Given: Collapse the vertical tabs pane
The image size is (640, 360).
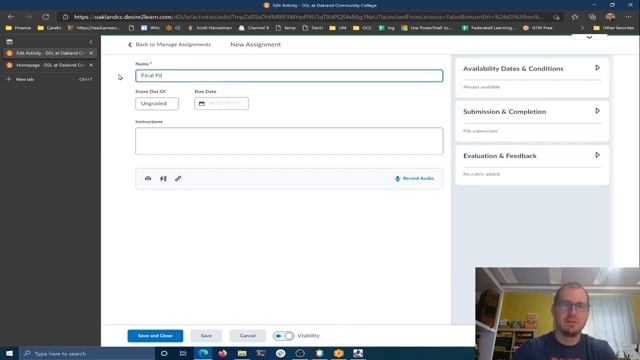Looking at the screenshot, I should pyautogui.click(x=91, y=42).
